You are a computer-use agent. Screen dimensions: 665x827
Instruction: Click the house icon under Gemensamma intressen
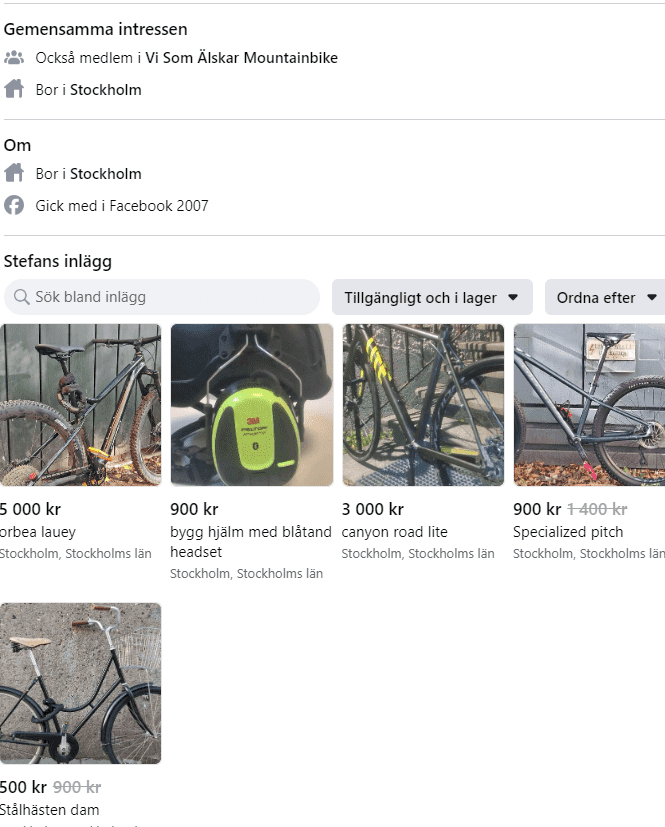(x=14, y=90)
